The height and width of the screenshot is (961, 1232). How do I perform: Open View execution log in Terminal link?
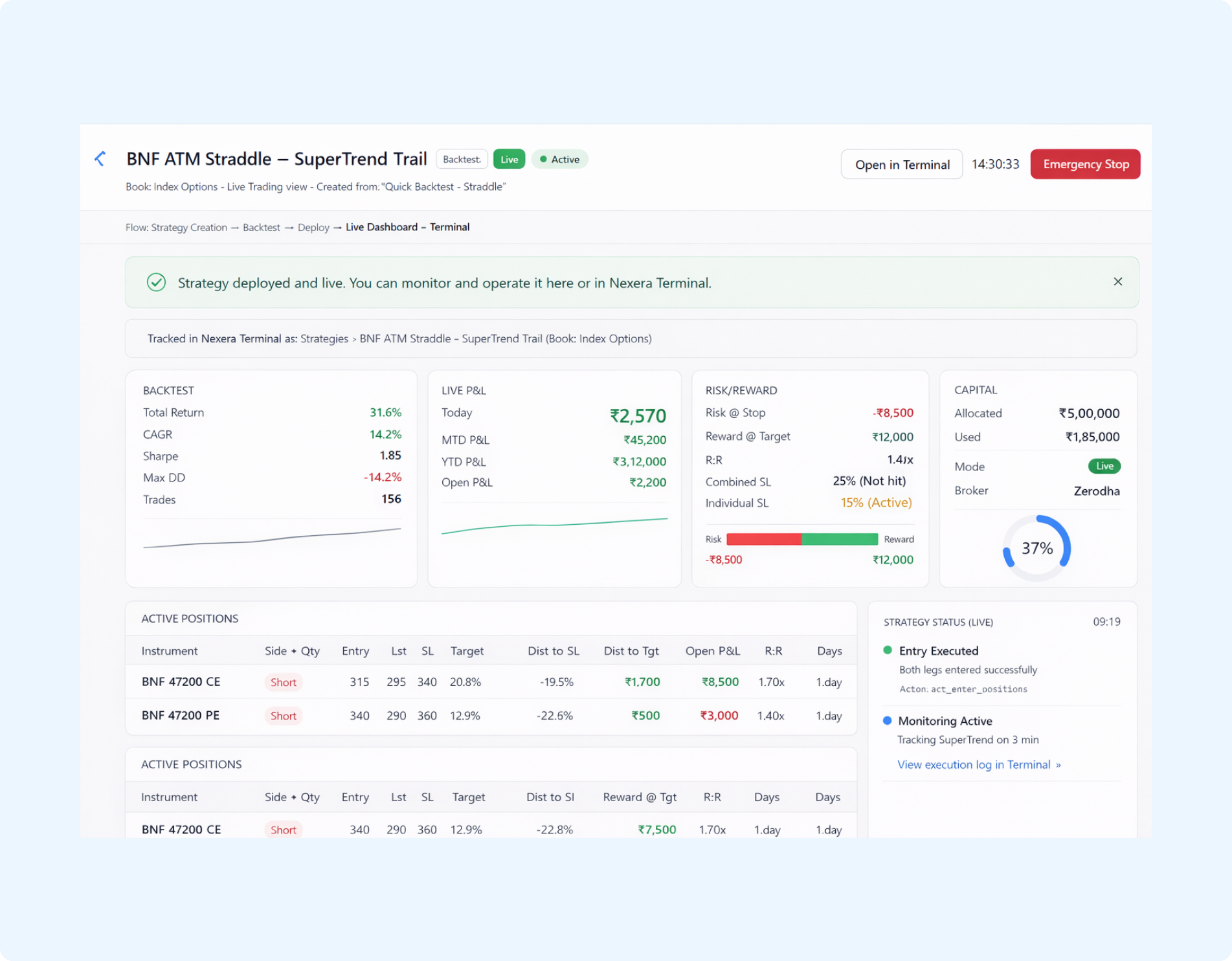point(979,765)
